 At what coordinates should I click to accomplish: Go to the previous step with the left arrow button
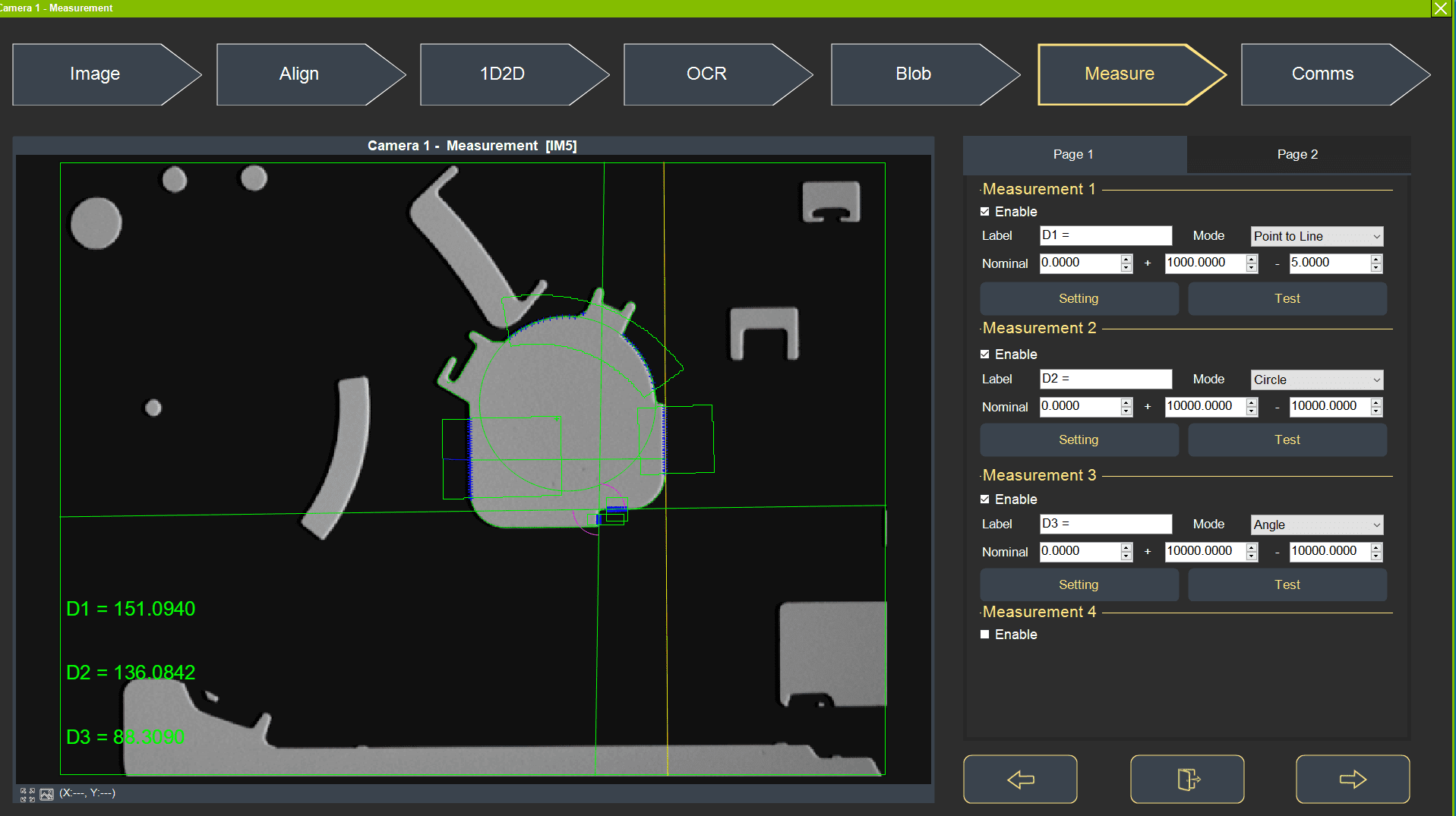(1020, 779)
